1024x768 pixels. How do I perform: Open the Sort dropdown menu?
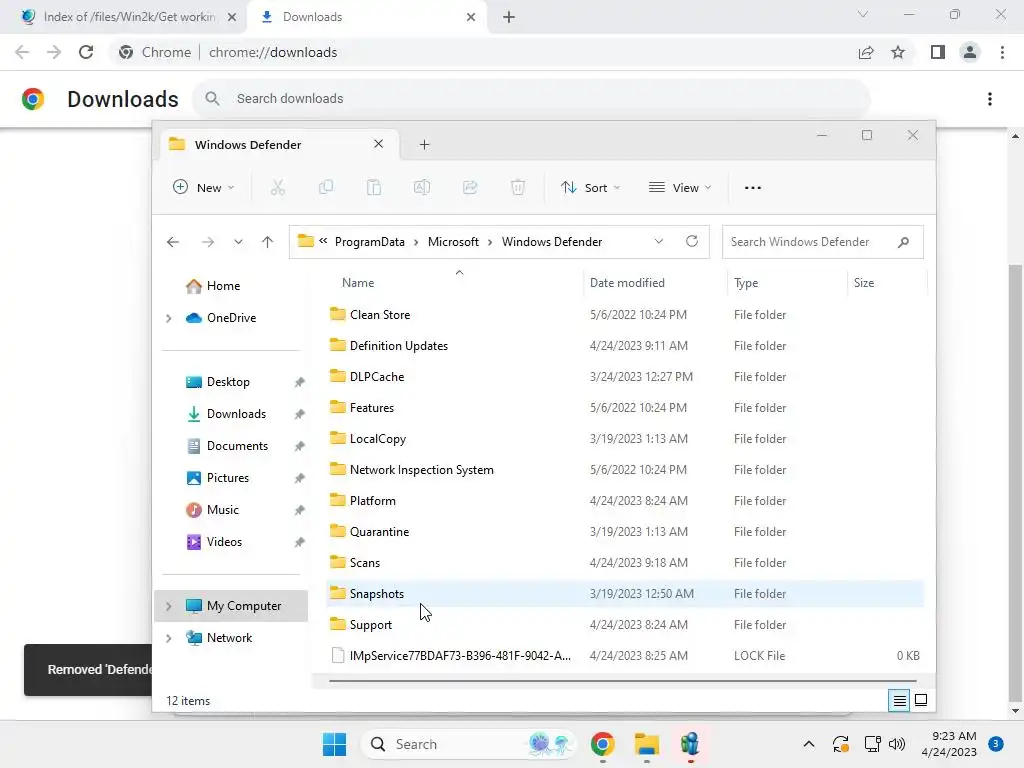coord(590,187)
